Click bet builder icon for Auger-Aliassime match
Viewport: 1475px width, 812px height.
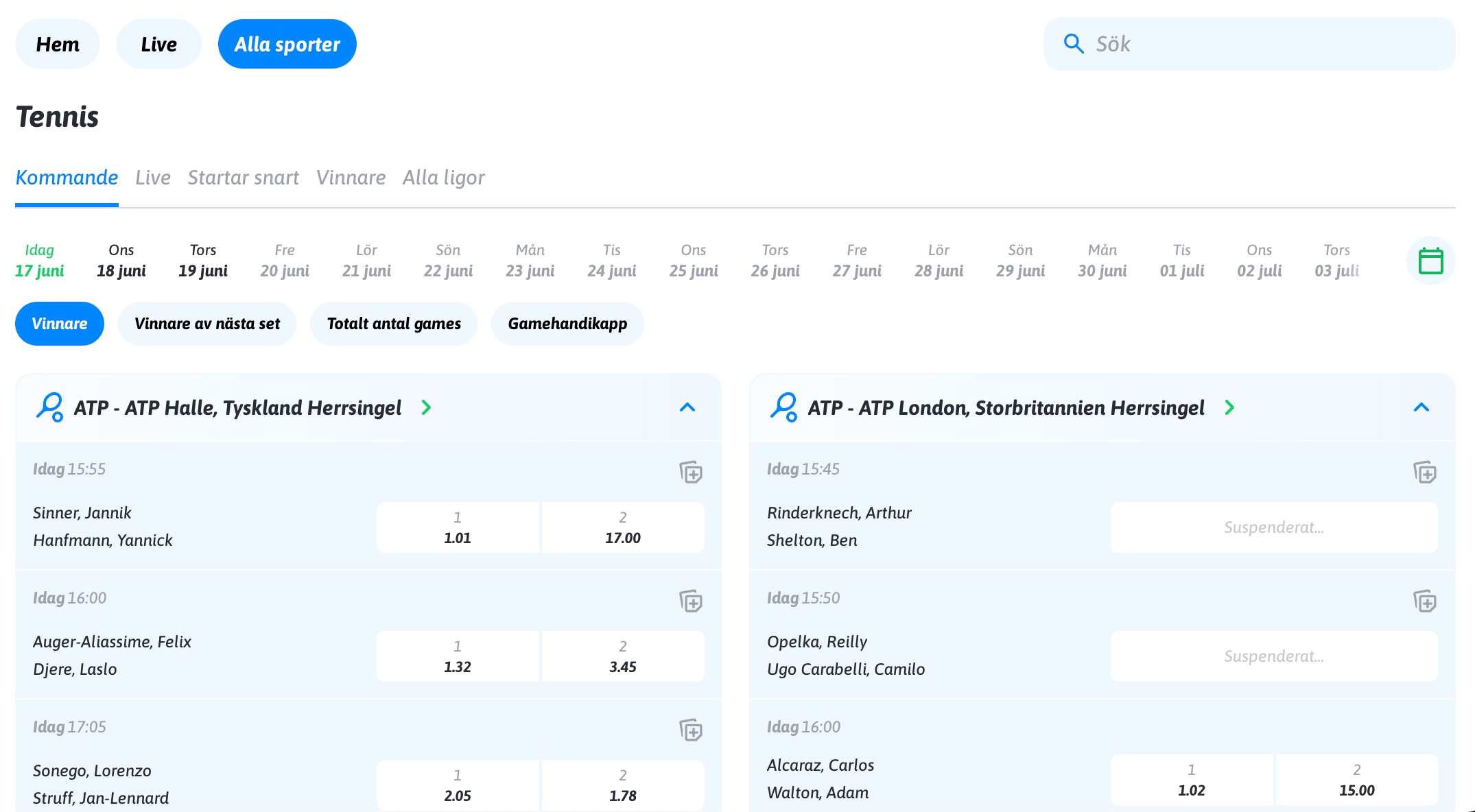tap(690, 601)
